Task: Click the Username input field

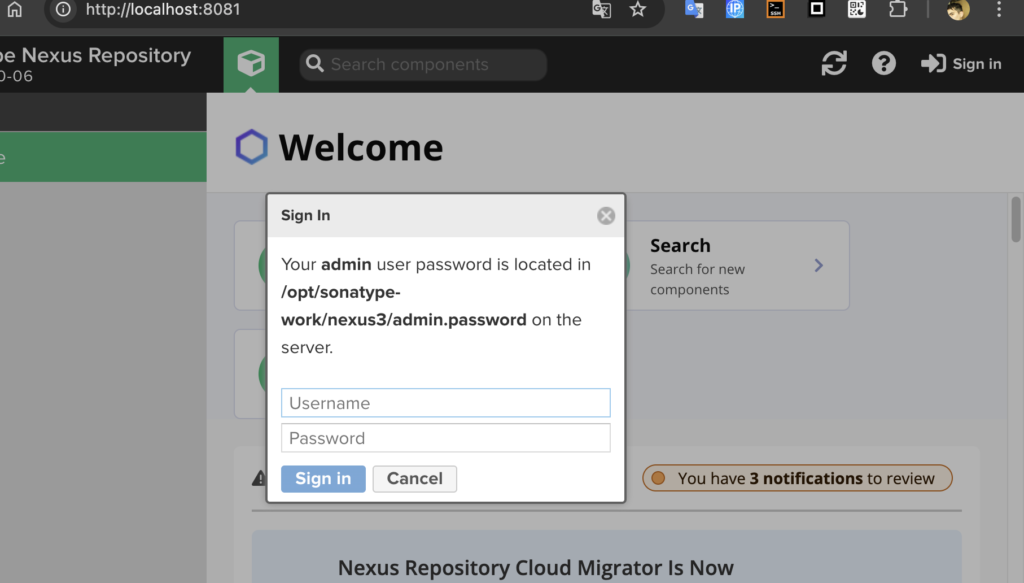Action: pyautogui.click(x=445, y=403)
